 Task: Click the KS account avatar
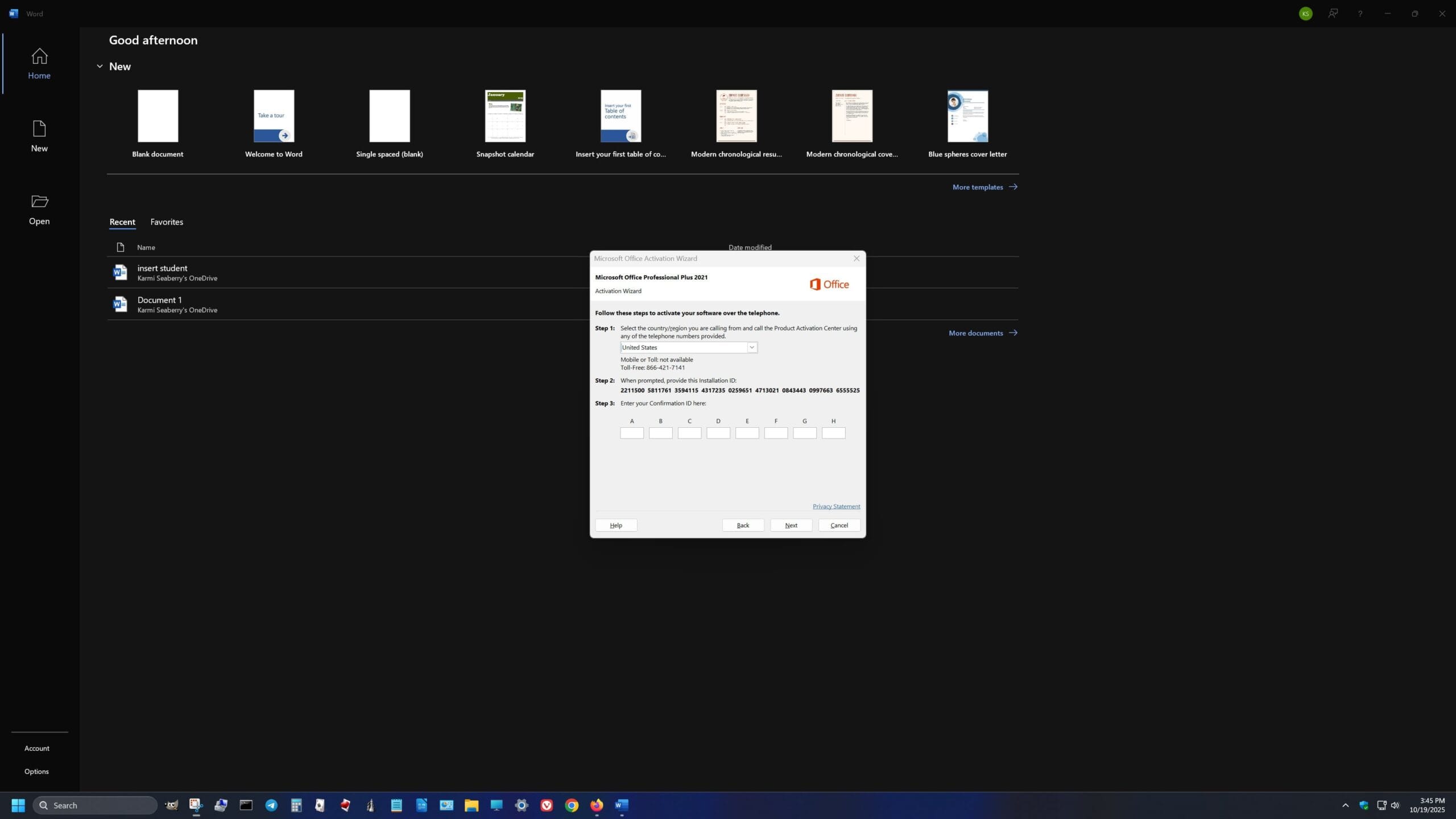(x=1305, y=14)
